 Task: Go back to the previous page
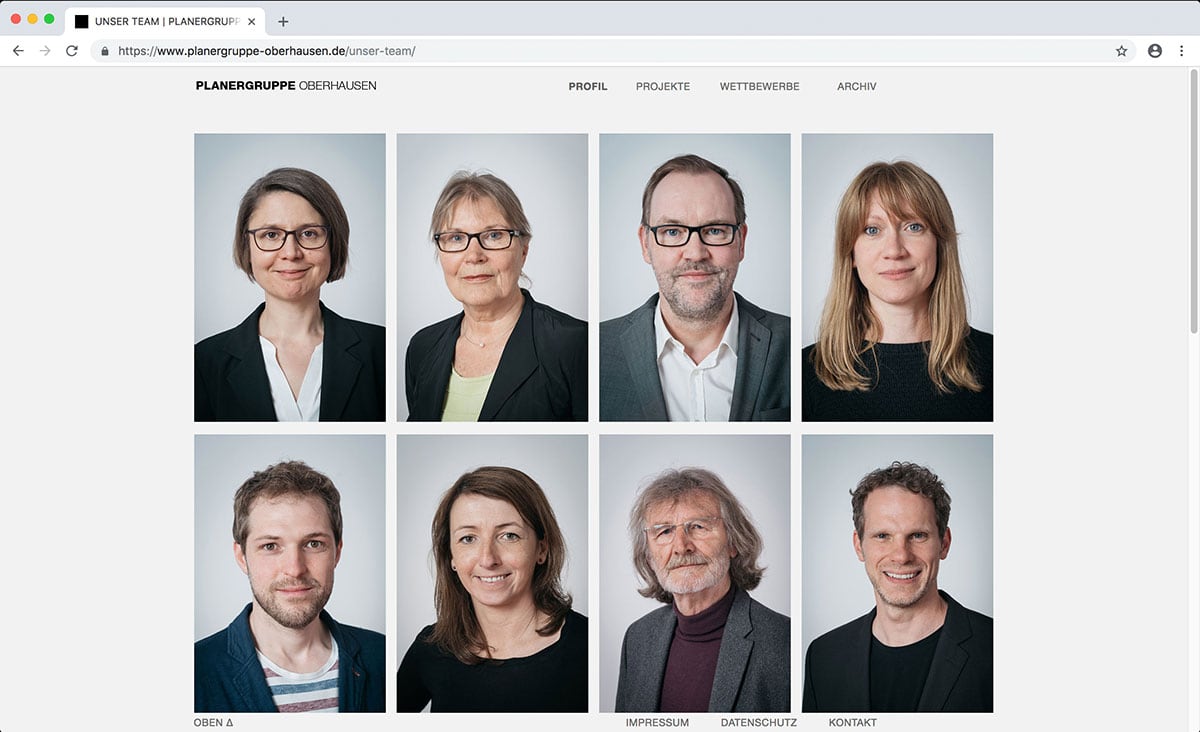point(18,51)
